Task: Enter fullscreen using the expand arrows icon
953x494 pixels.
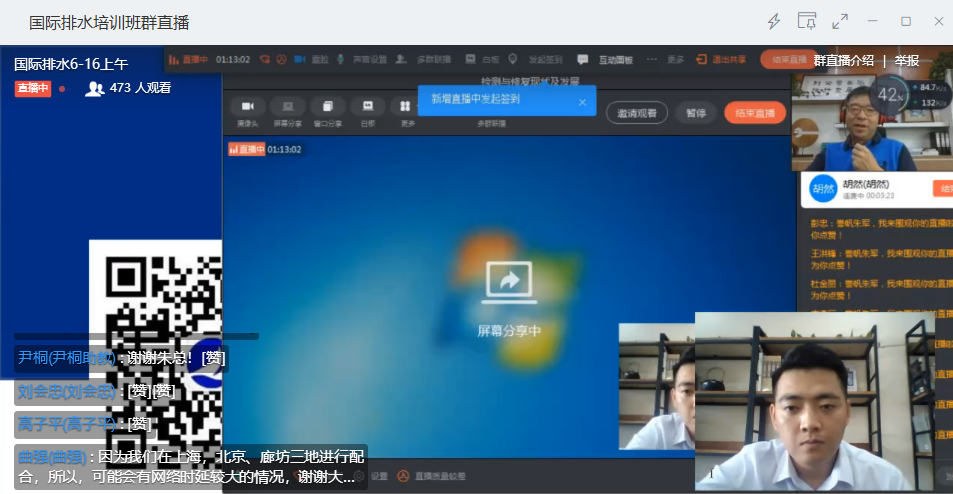Action: click(x=840, y=22)
